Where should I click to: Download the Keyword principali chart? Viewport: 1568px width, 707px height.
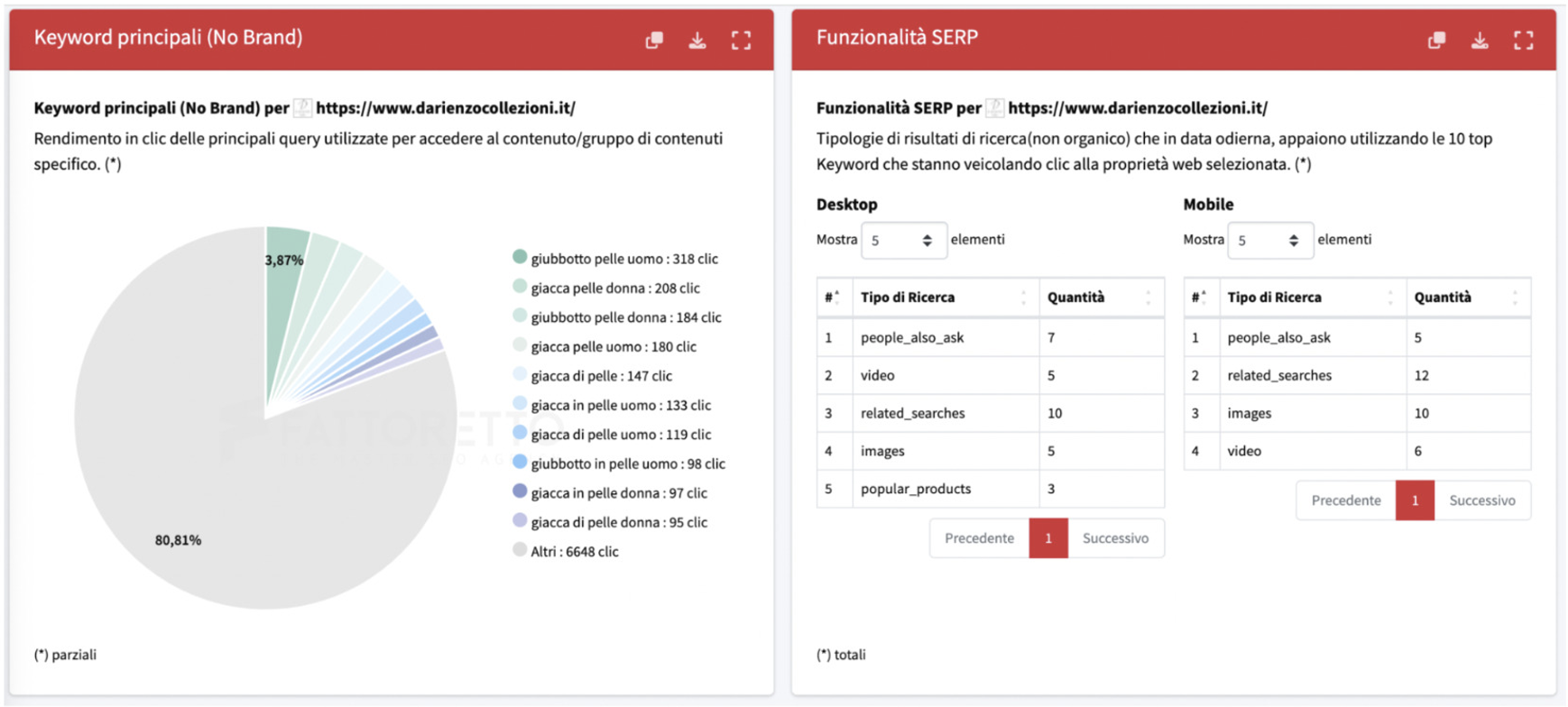tap(697, 40)
